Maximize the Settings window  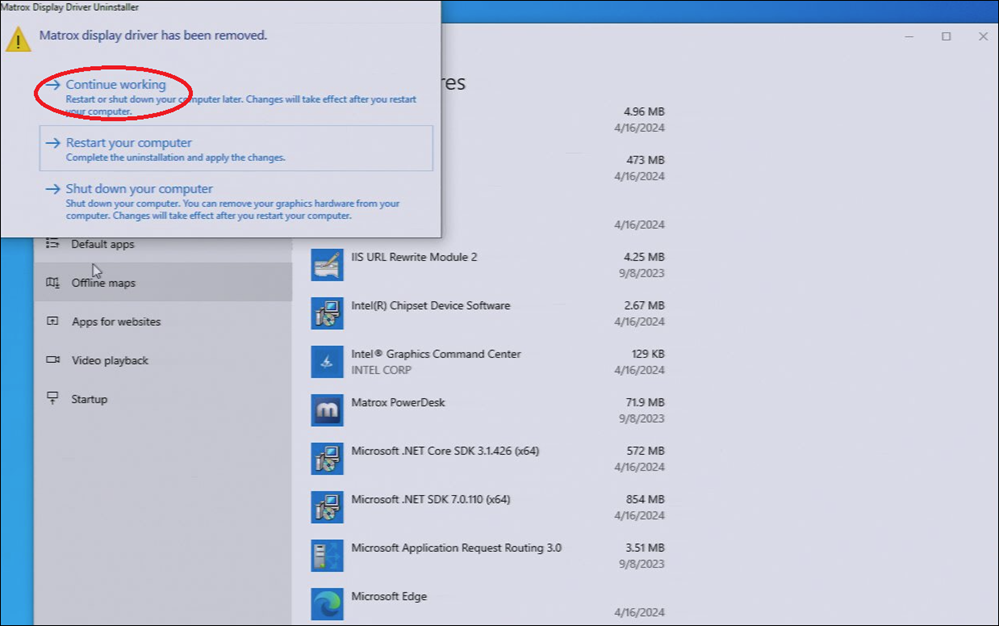pos(946,37)
